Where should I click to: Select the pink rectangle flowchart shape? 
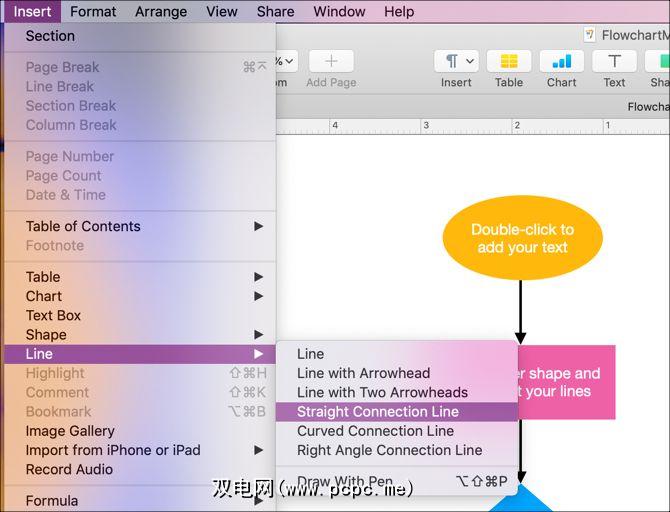(x=567, y=382)
